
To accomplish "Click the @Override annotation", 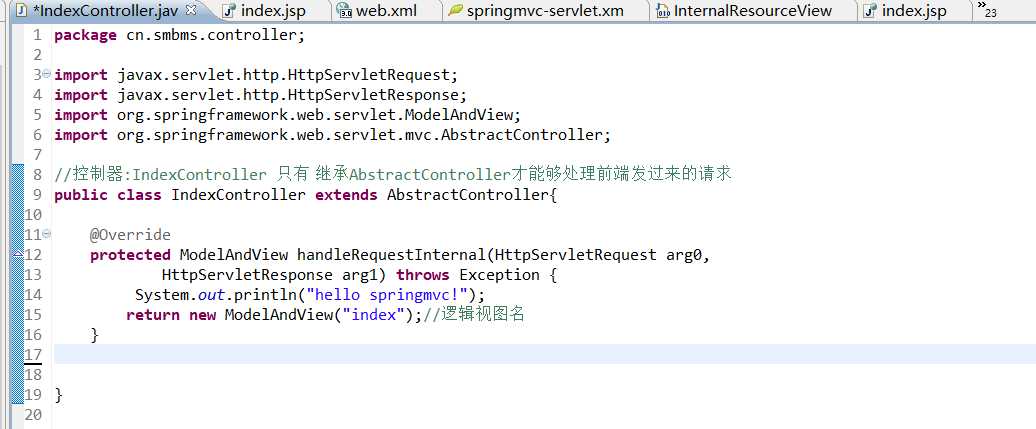I will click(130, 235).
